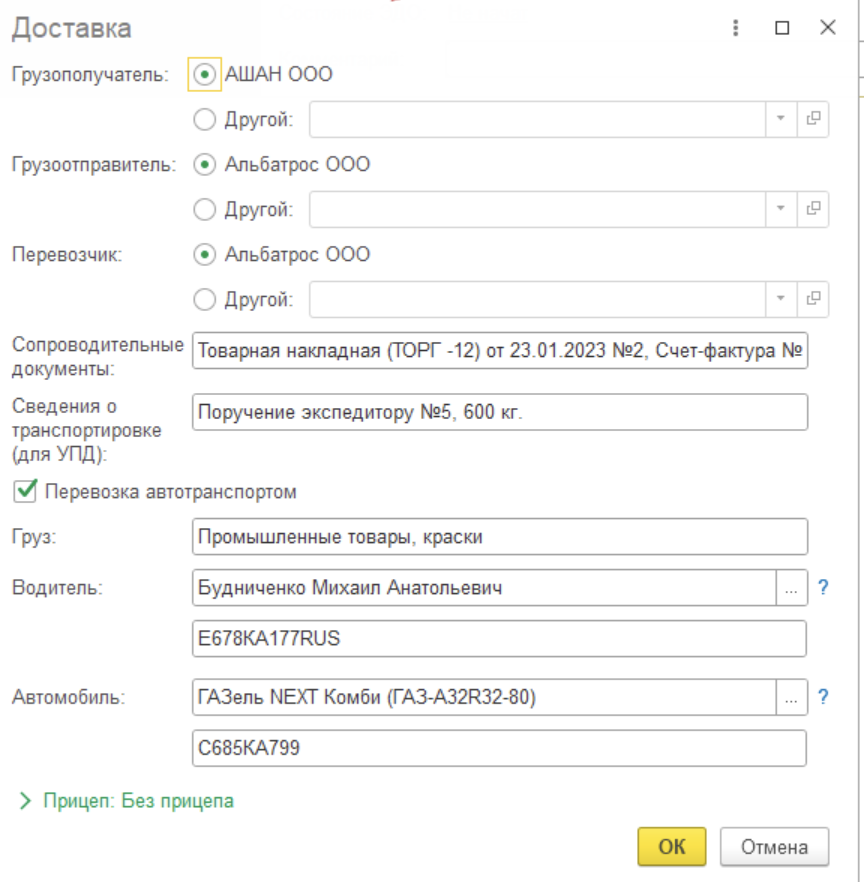Click the Сопроводительные документы text field
The height and width of the screenshot is (882, 864).
tap(498, 351)
